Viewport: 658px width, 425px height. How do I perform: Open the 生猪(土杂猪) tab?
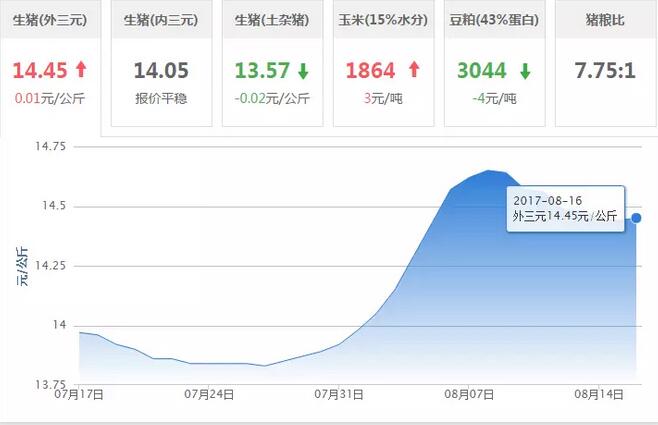(x=272, y=20)
